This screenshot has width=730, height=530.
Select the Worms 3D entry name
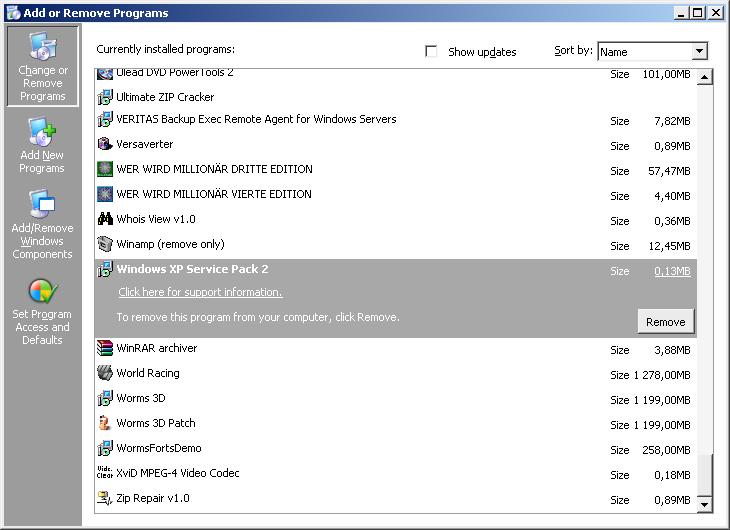pyautogui.click(x=141, y=398)
